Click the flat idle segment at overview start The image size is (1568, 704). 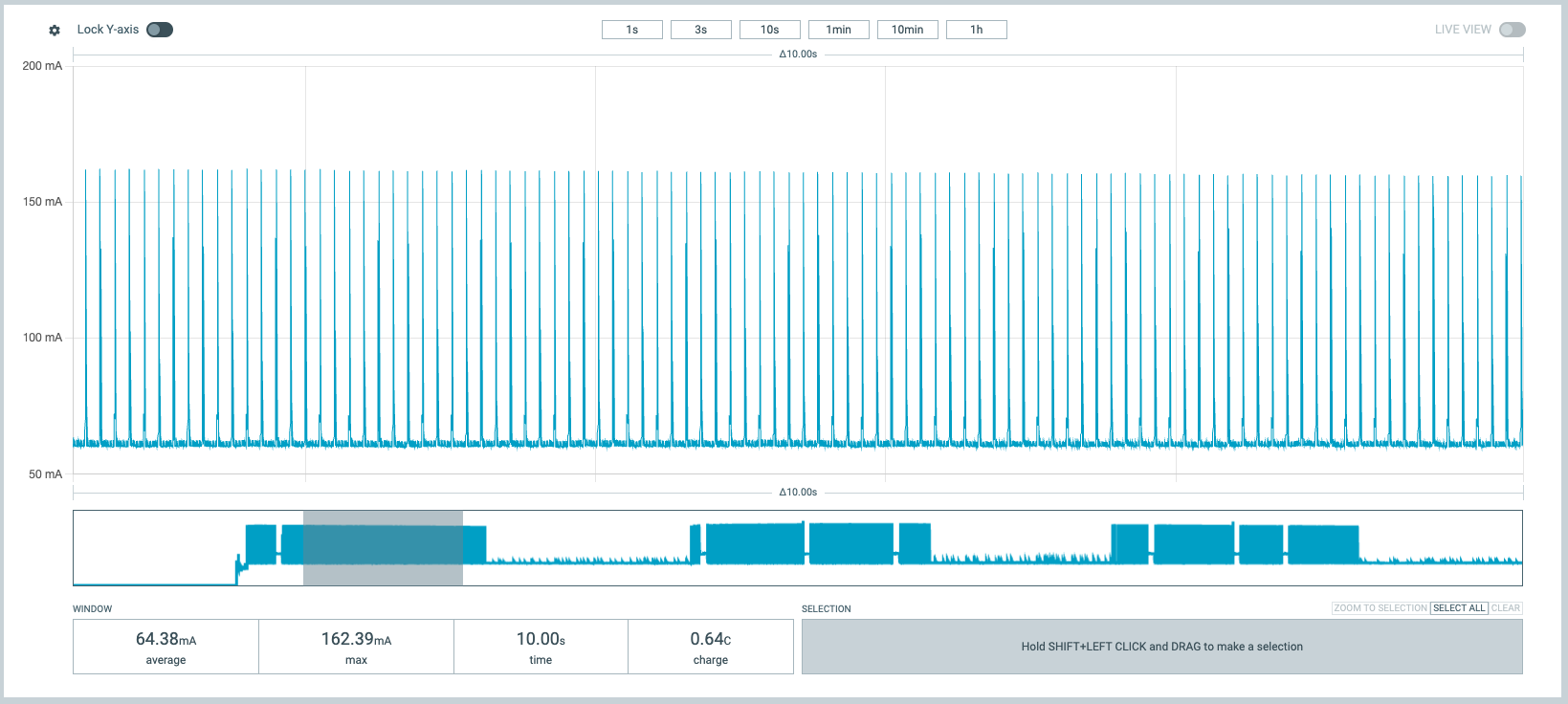click(153, 583)
